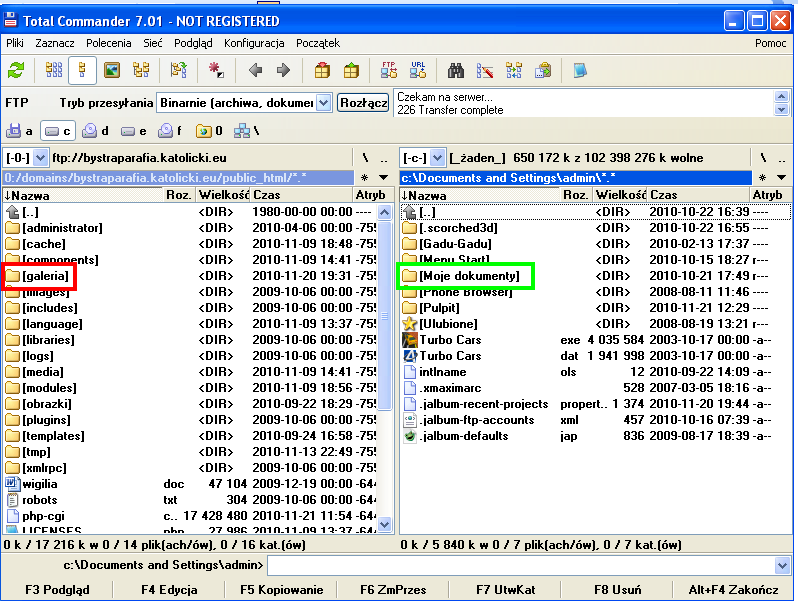This screenshot has width=798, height=601.
Task: Open the left panel drive dropdown
Action: [40, 158]
